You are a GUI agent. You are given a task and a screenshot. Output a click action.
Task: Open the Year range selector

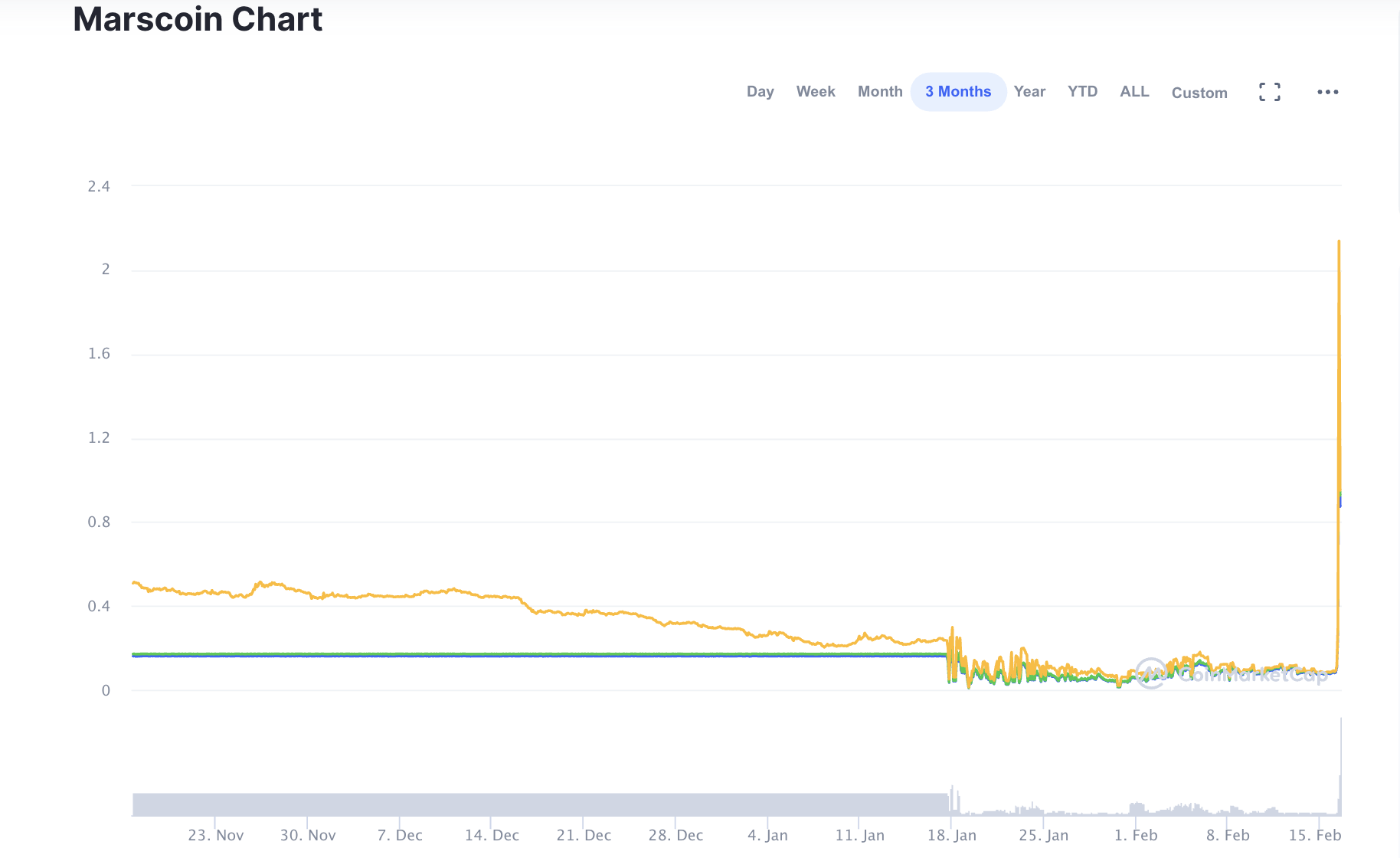click(x=1029, y=91)
